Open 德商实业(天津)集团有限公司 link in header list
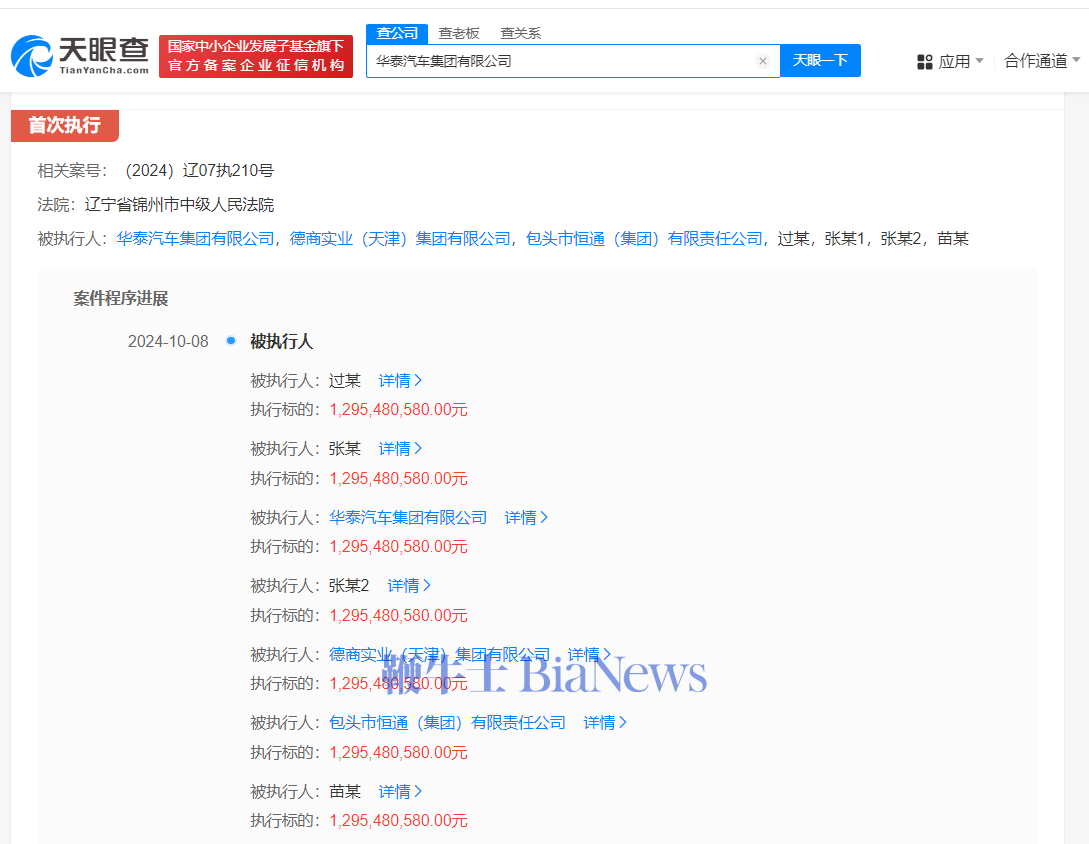Screen dimensions: 1089x844 click(x=400, y=239)
